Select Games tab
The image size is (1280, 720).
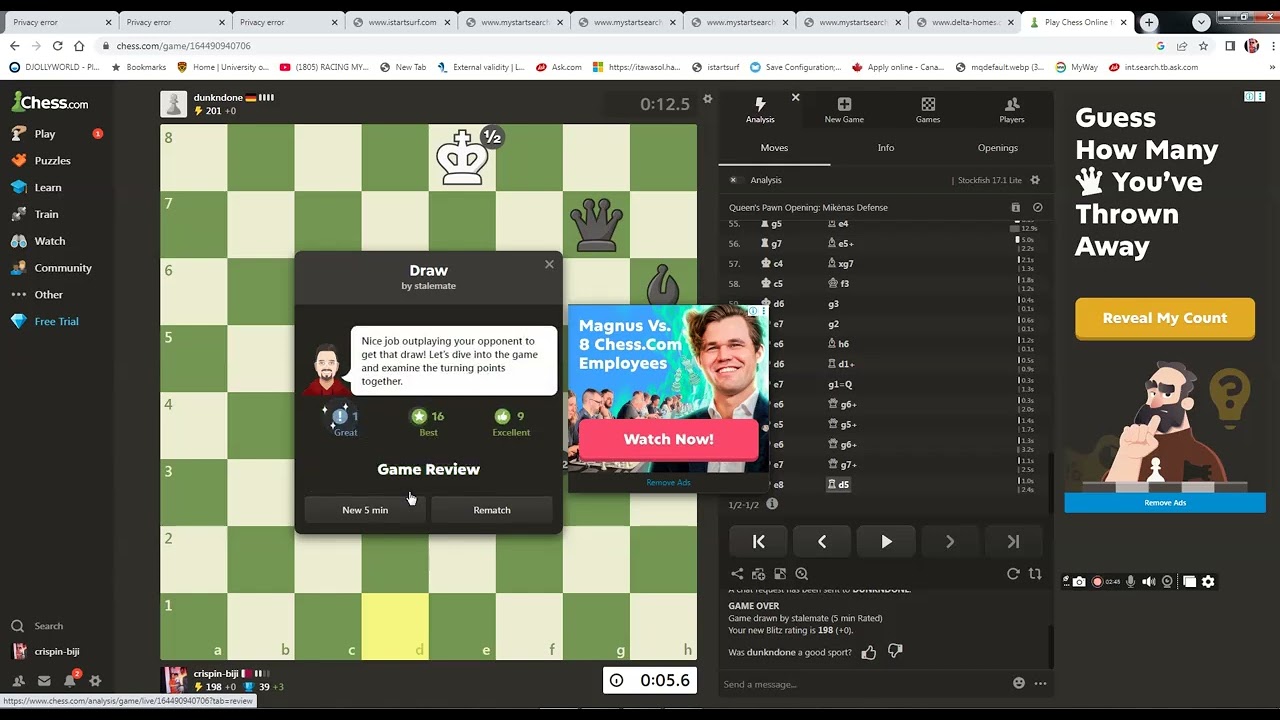pyautogui.click(x=928, y=110)
